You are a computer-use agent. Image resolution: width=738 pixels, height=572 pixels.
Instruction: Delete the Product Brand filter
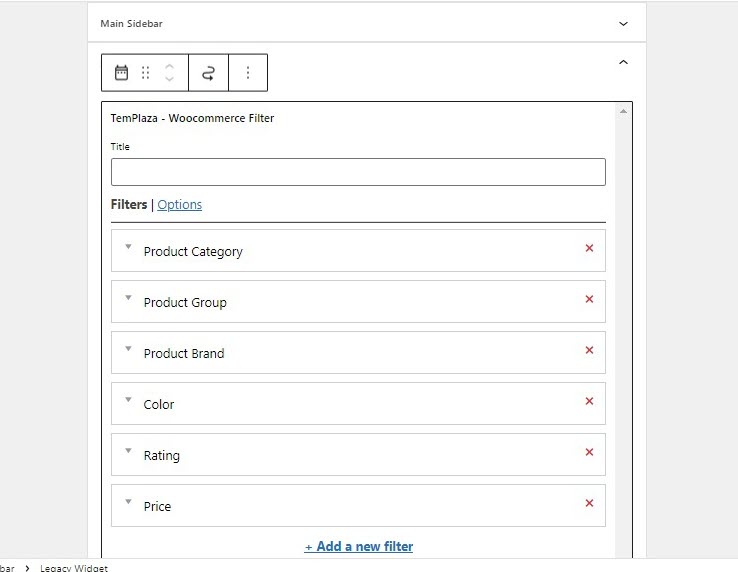click(589, 350)
